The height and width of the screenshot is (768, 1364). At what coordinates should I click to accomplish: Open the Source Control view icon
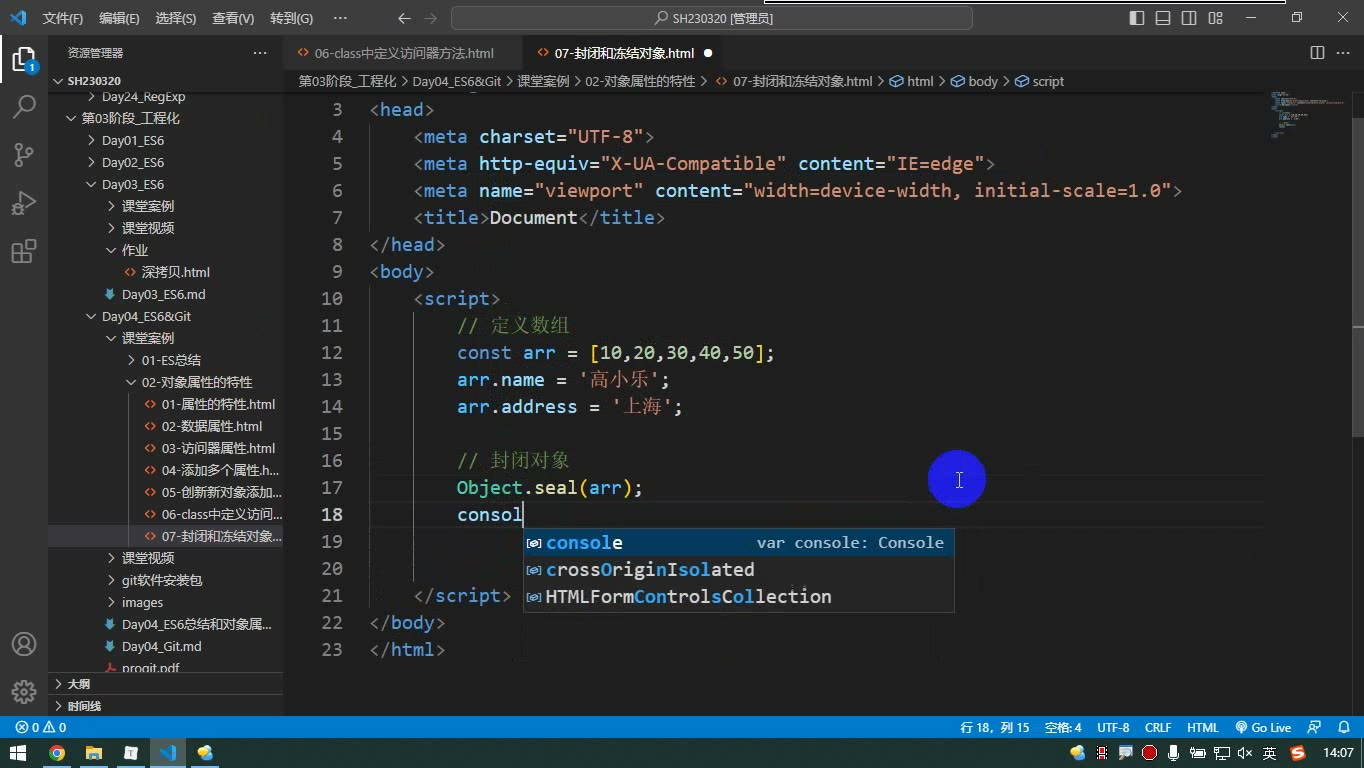click(24, 154)
